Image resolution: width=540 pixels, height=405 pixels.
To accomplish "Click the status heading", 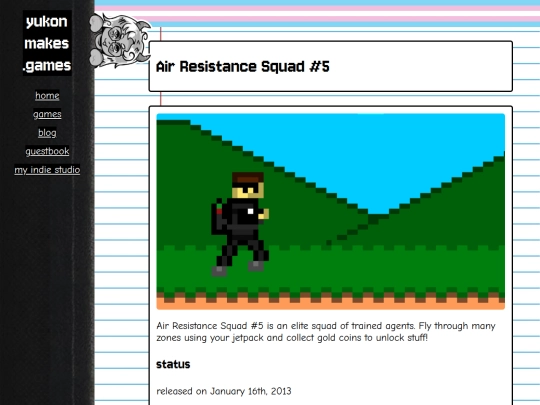I will point(173,364).
